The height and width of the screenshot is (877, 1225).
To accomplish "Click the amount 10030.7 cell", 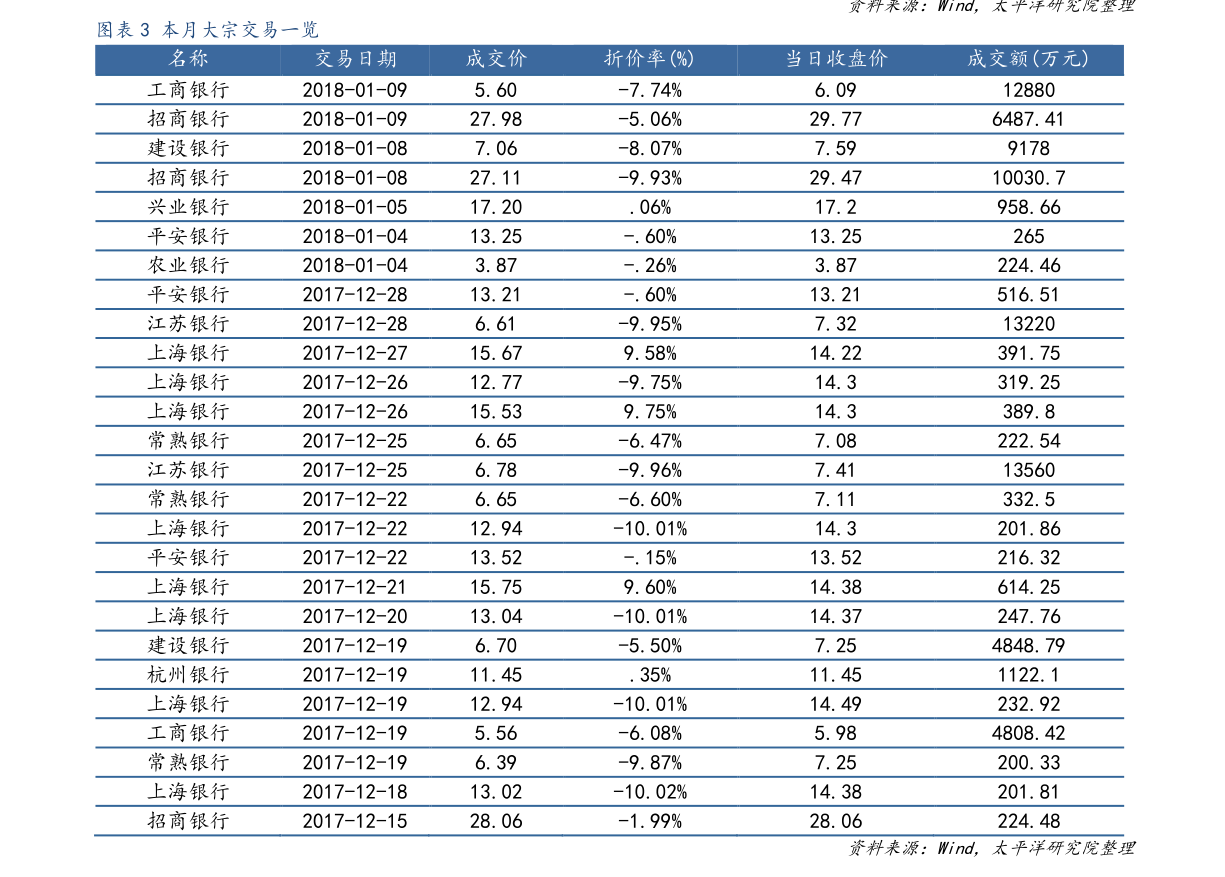I will 1028,178.
